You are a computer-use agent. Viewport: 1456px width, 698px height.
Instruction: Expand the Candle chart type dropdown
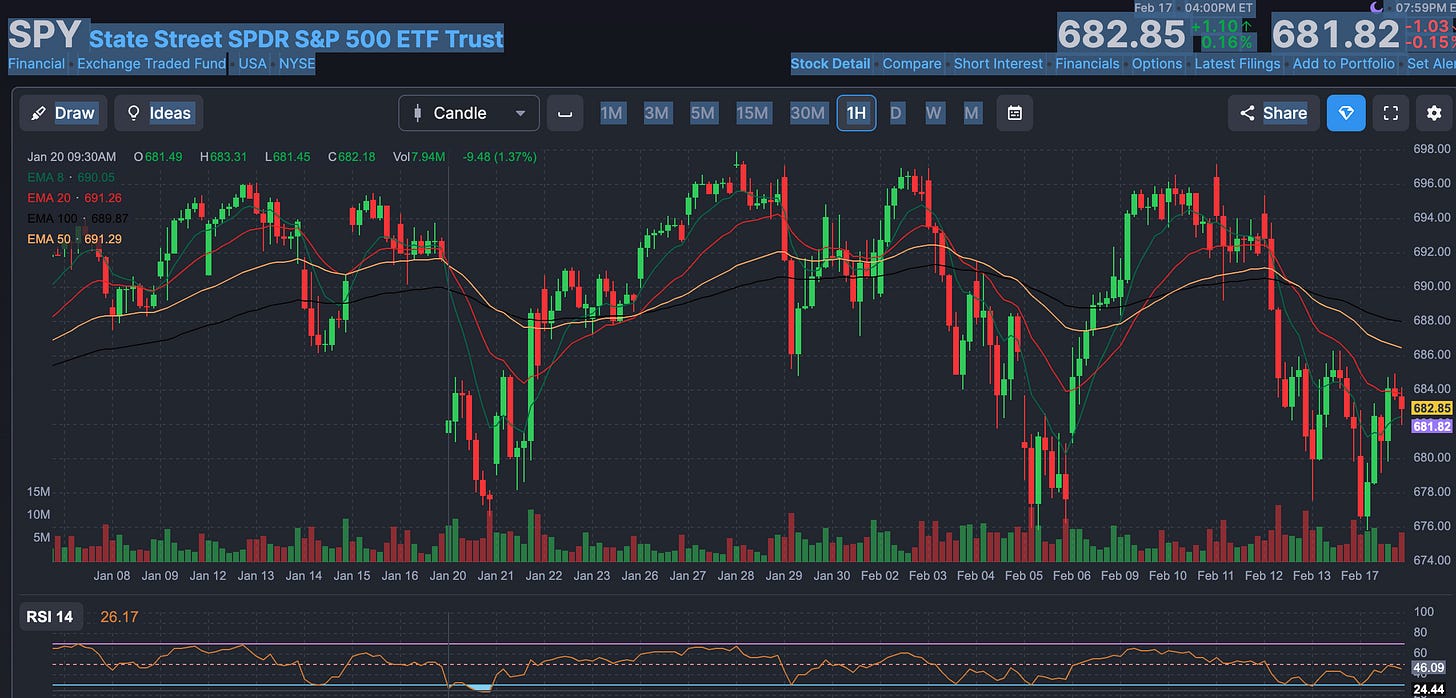coord(469,113)
